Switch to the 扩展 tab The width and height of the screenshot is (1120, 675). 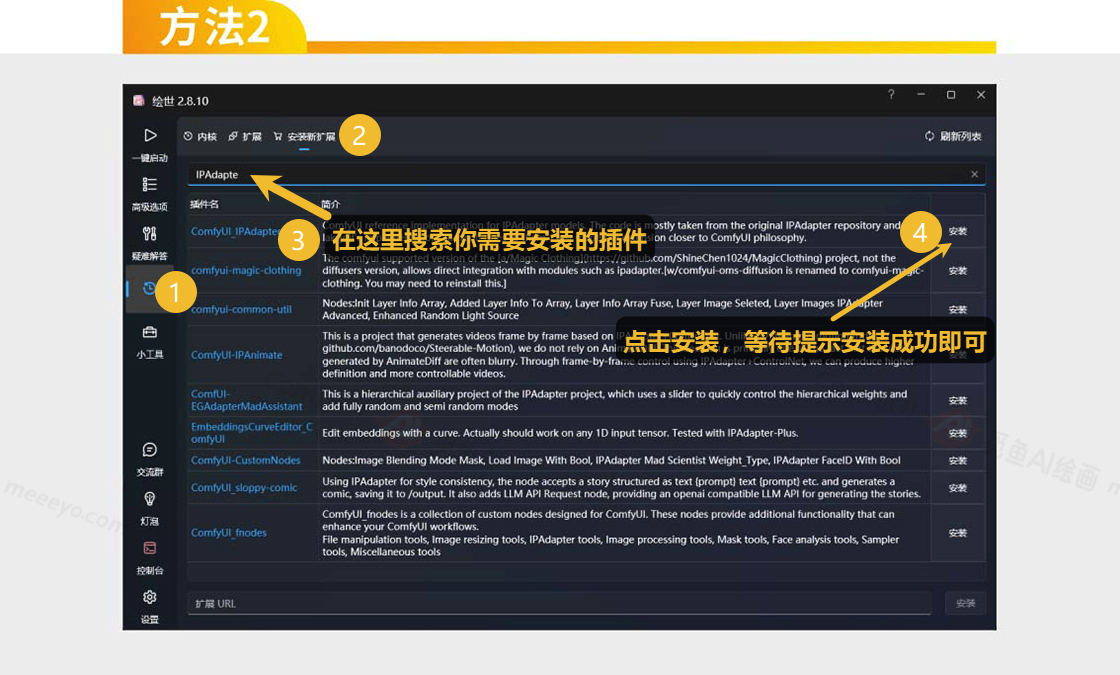pos(245,137)
